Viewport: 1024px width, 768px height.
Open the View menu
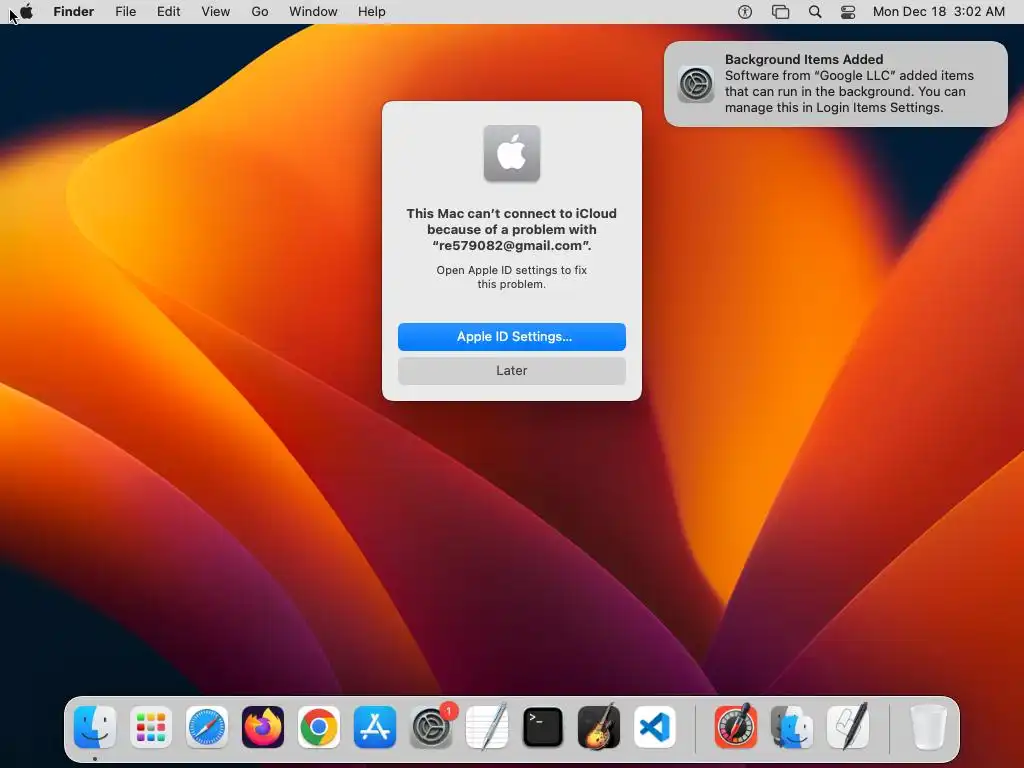pos(216,12)
